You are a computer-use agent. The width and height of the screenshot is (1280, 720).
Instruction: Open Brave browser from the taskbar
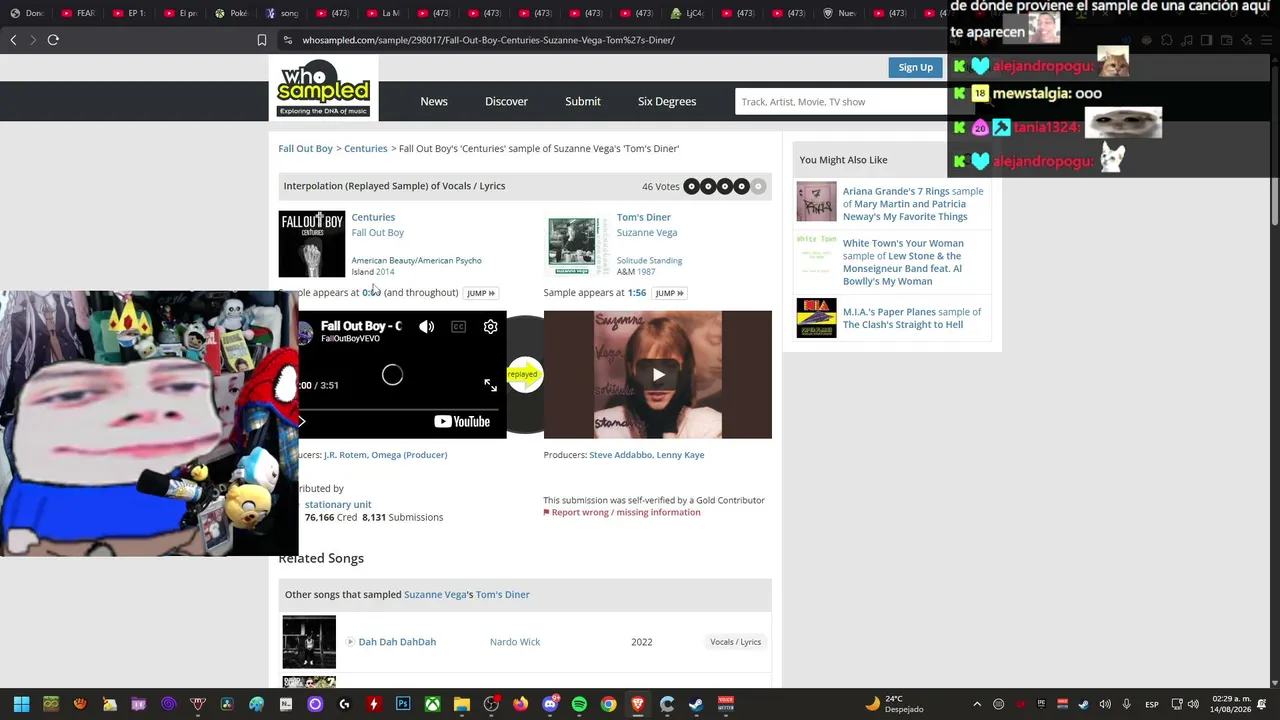638,704
